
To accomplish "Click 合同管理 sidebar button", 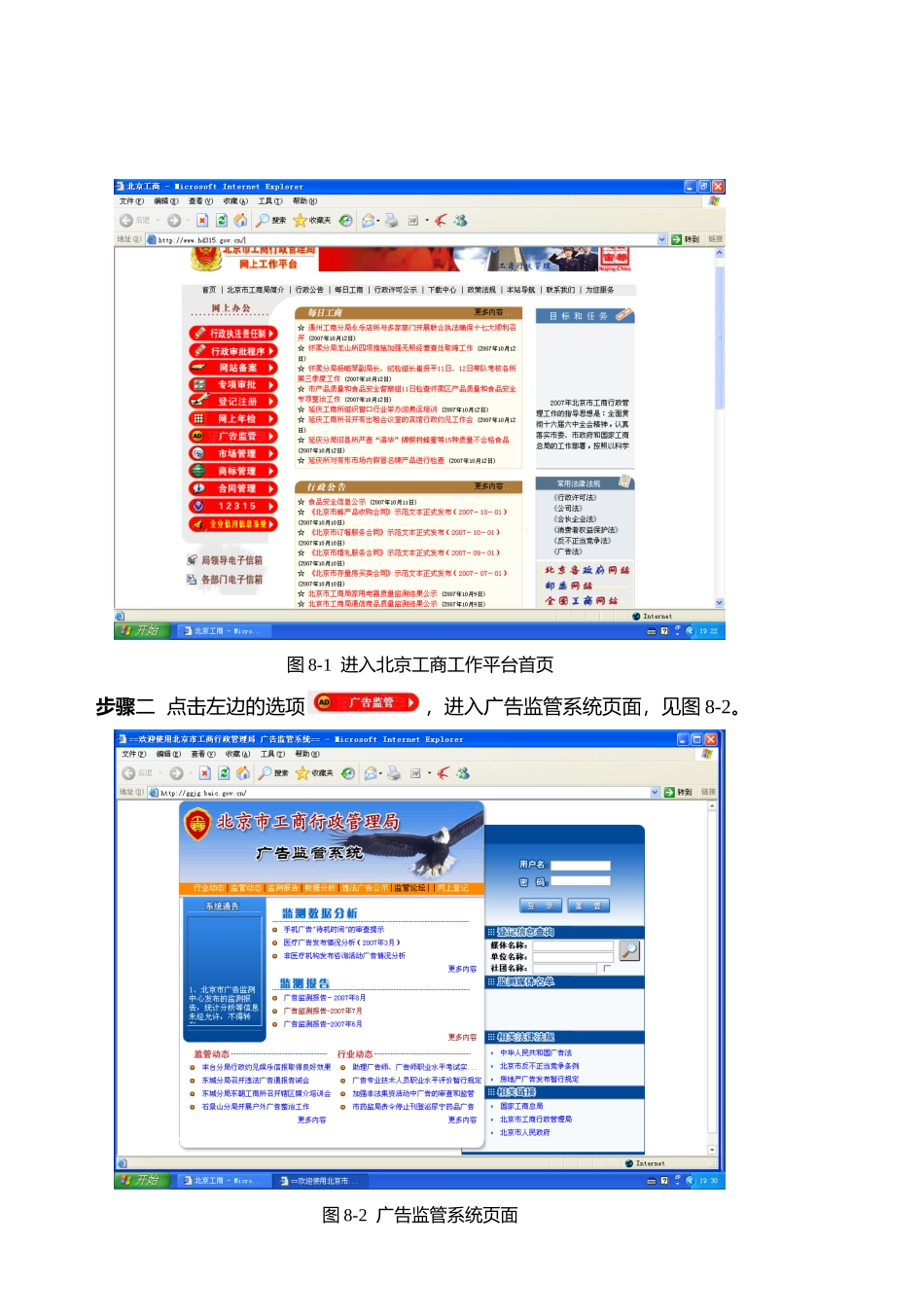I will 233,488.
